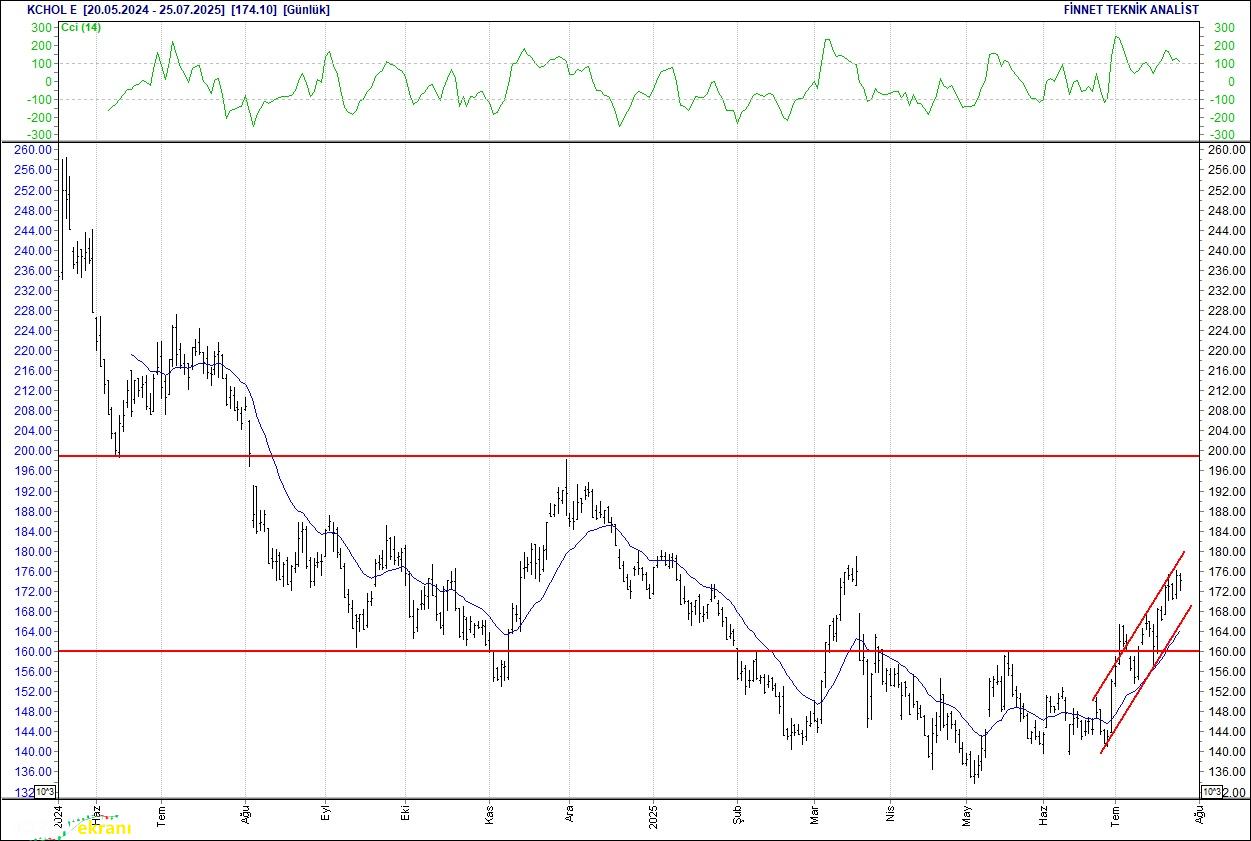The image size is (1251, 841).
Task: Click the Kas month label
Action: coord(491,817)
